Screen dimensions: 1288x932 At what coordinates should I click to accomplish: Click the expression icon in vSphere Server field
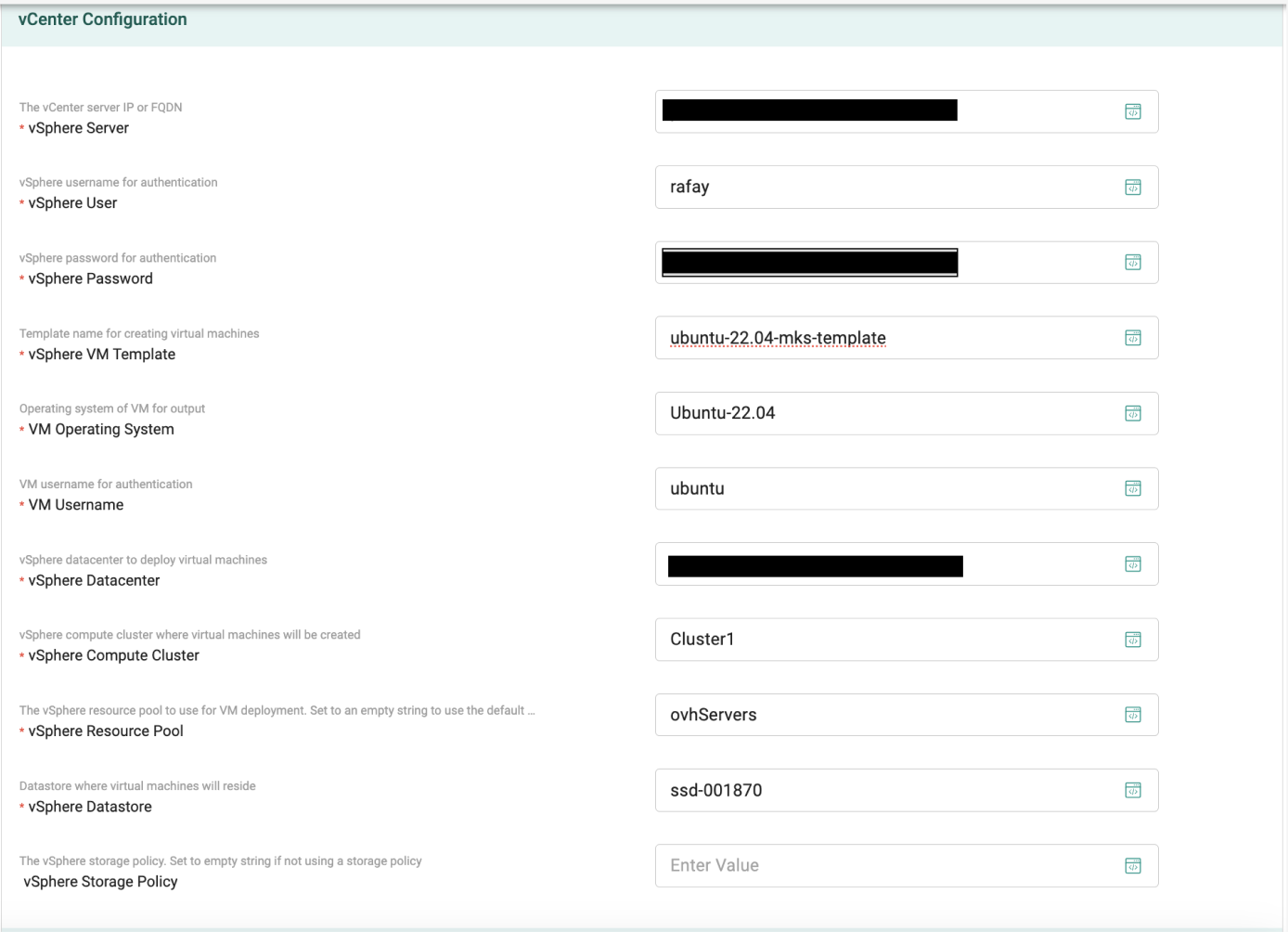[x=1133, y=111]
